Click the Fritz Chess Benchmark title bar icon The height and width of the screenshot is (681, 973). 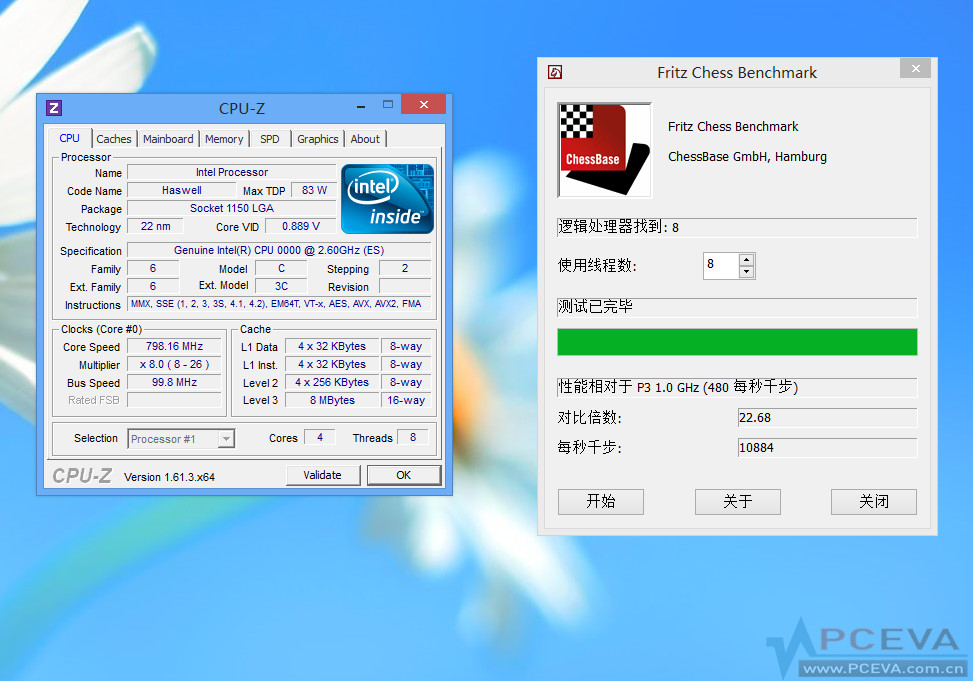point(555,73)
